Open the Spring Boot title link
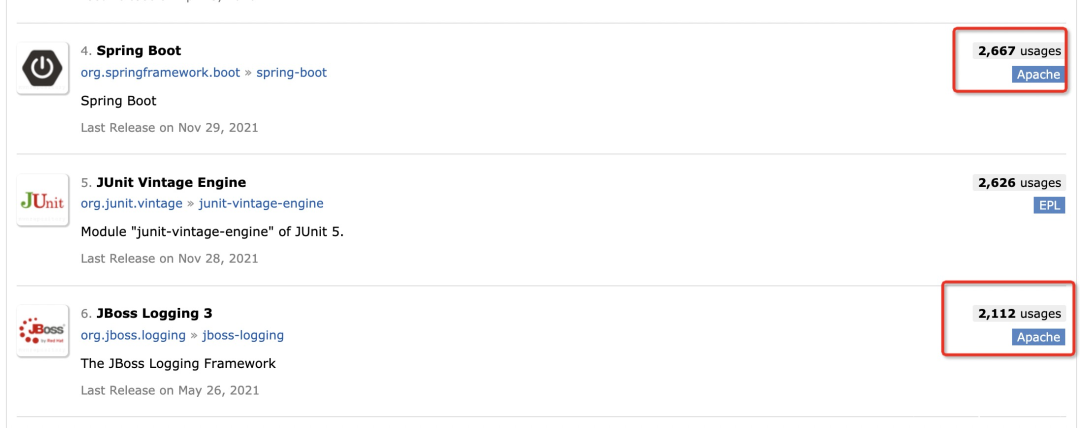The width and height of the screenshot is (1080, 428). pos(139,50)
